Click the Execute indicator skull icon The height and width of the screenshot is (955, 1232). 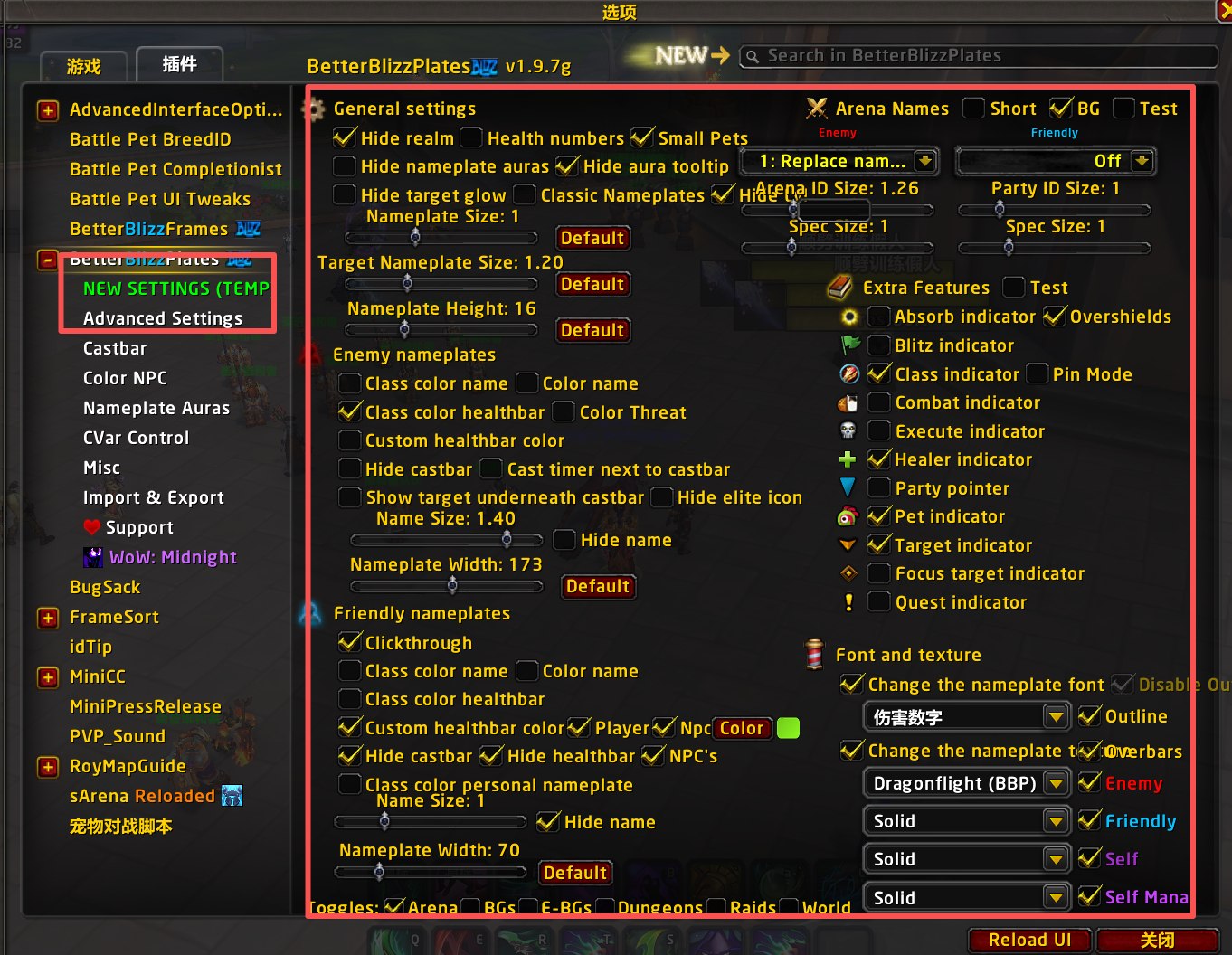point(848,431)
